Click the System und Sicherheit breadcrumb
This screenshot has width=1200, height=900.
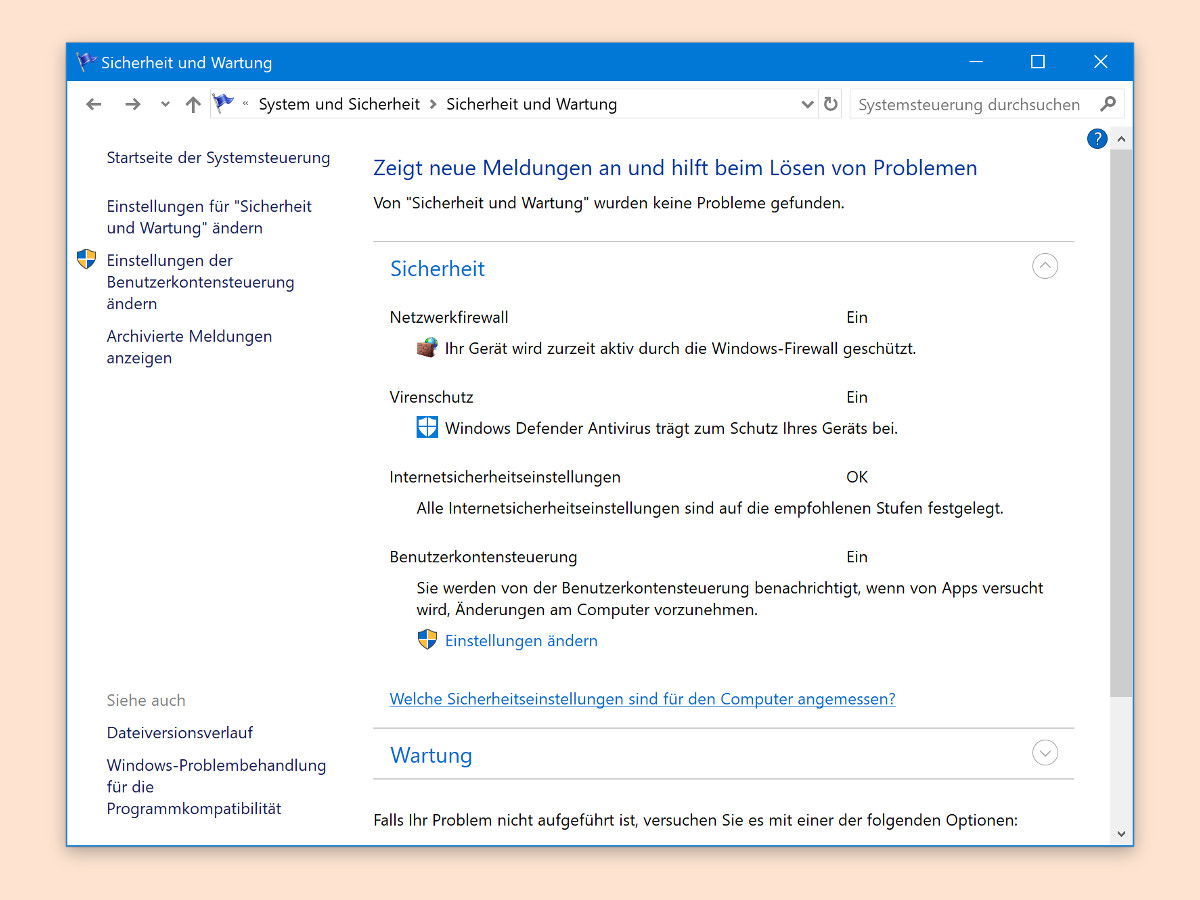click(339, 104)
